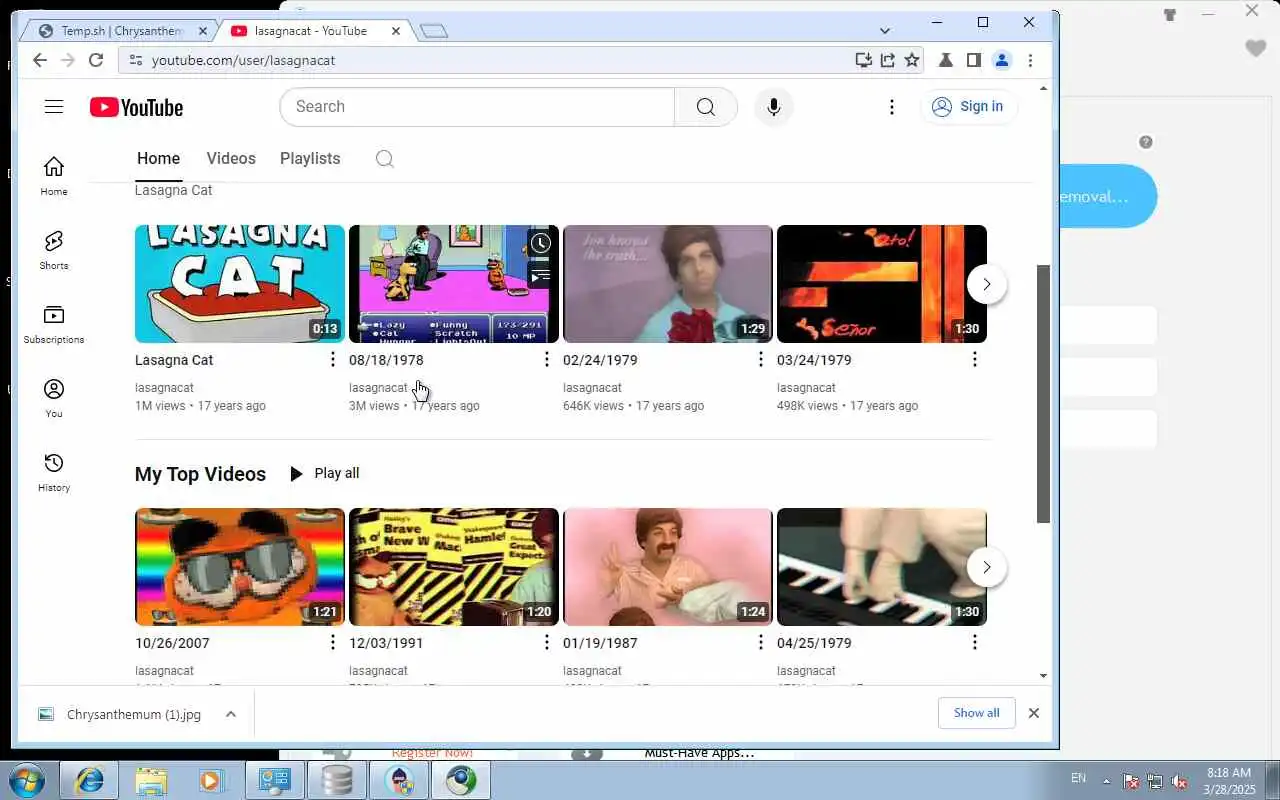Open options for 12/03/1991 video
1280x800 pixels.
click(x=547, y=642)
